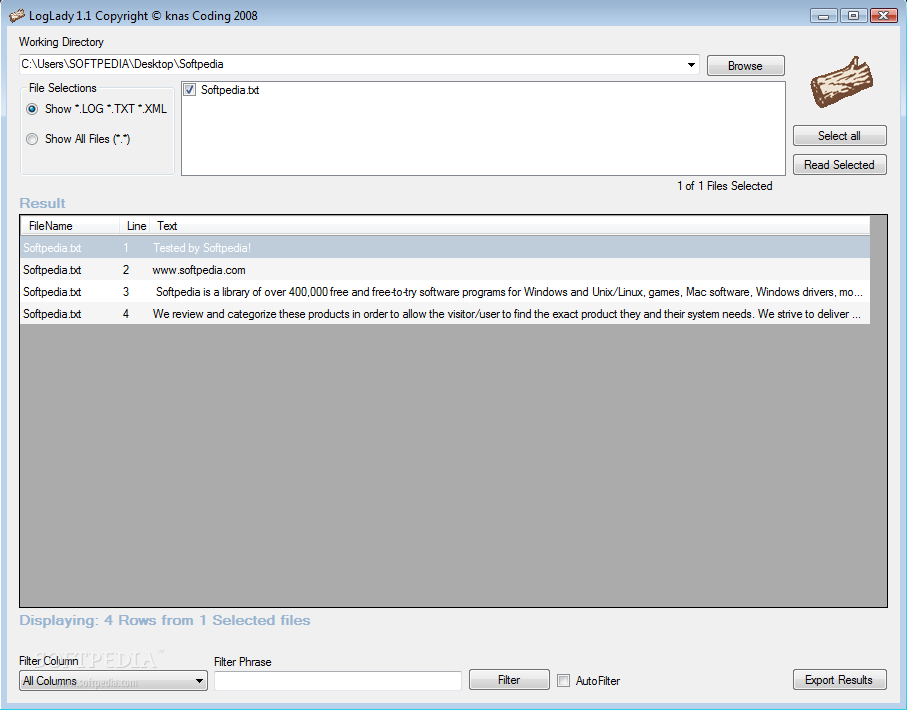Click the Select all button
The height and width of the screenshot is (710, 907).
tap(839, 135)
